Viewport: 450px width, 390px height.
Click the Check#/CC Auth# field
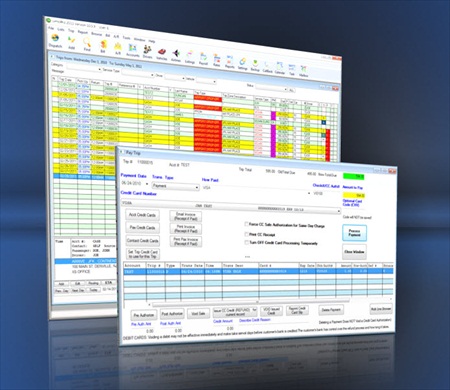(326, 193)
